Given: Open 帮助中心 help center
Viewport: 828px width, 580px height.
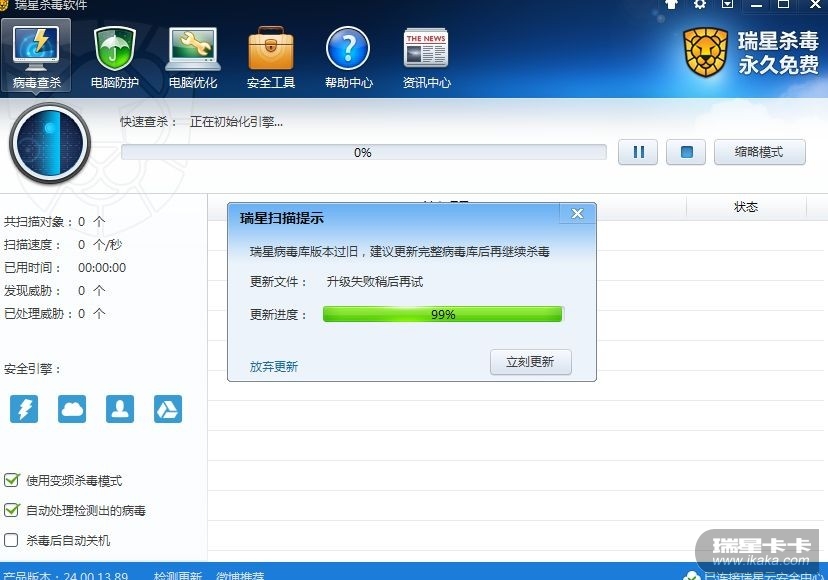Looking at the screenshot, I should 349,57.
